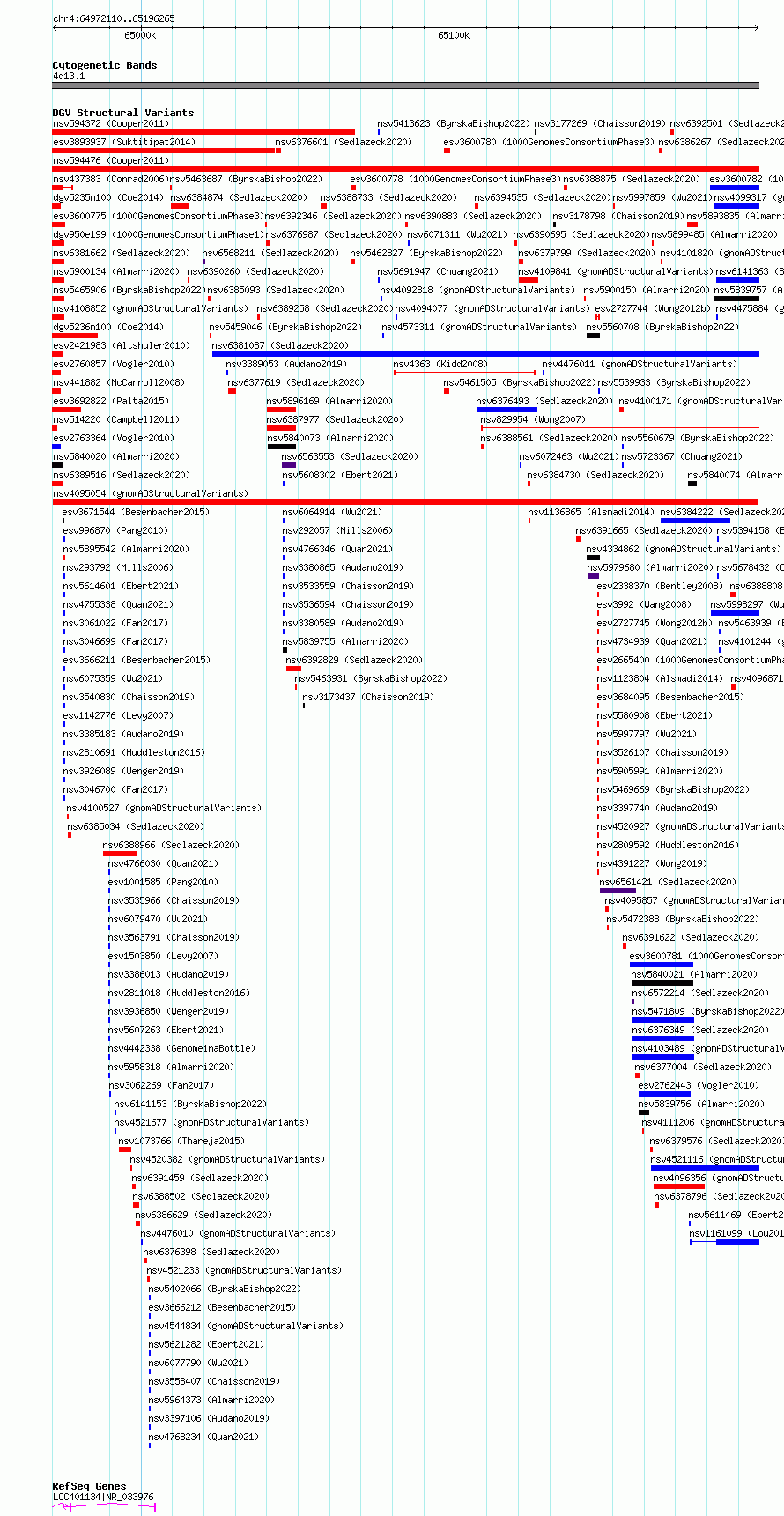This screenshot has width=784, height=1516.
Task: Click nsv4476010 (gnomADStructuralVariants)
Action: pyautogui.click(x=238, y=1234)
